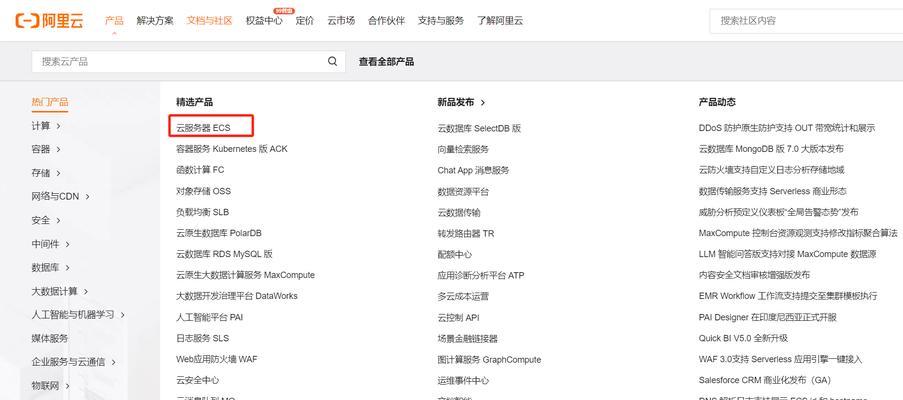Expand the 物联网 category
Image resolution: width=903 pixels, height=400 pixels.
(51, 386)
